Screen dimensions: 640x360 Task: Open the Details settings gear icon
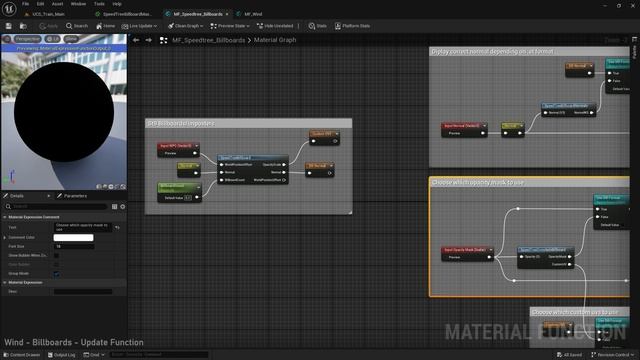(122, 207)
